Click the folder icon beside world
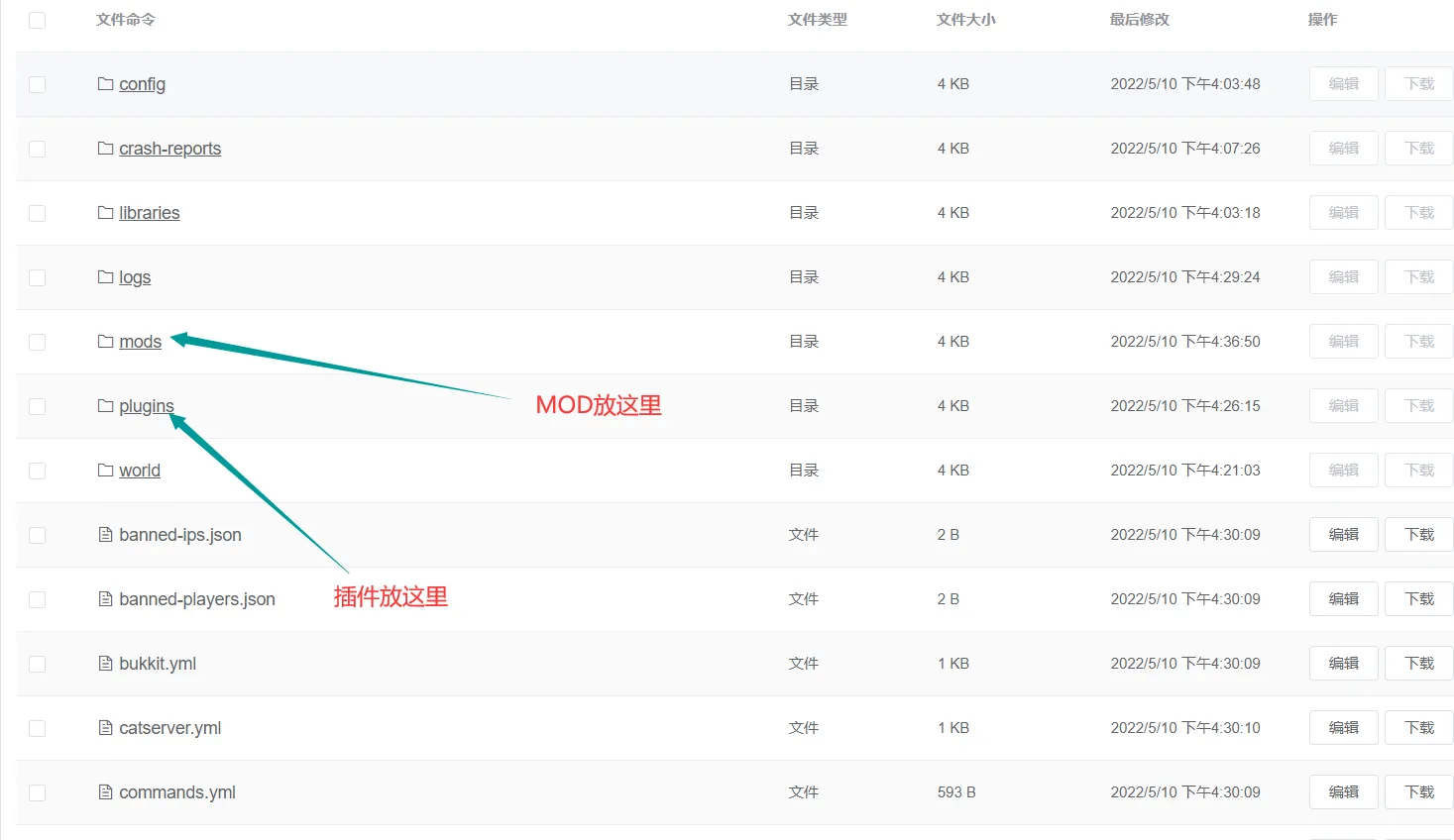The image size is (1454, 840). [105, 471]
